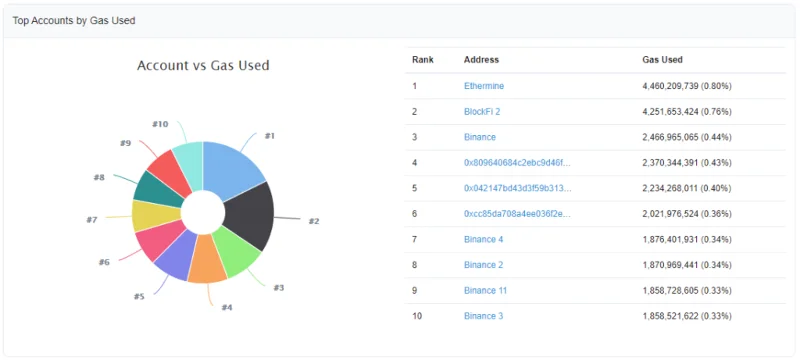Image resolution: width=800 pixels, height=360 pixels.
Task: Open the rank 3 Binance address link
Action: click(480, 137)
